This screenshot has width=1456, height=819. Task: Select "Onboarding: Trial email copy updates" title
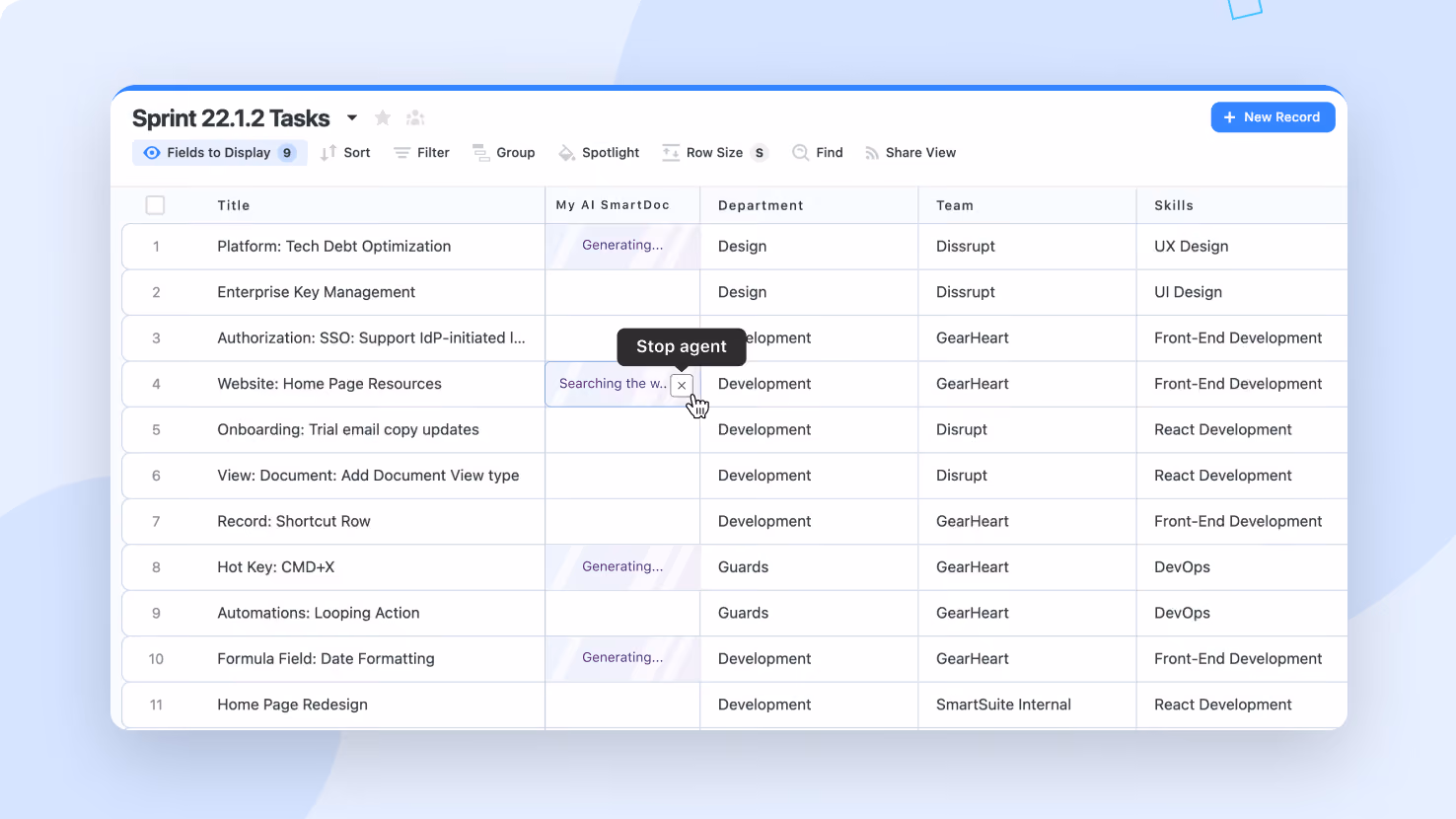click(x=348, y=430)
